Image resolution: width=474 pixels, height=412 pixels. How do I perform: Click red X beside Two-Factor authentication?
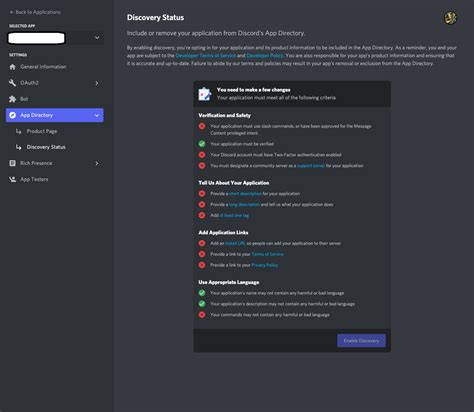202,155
